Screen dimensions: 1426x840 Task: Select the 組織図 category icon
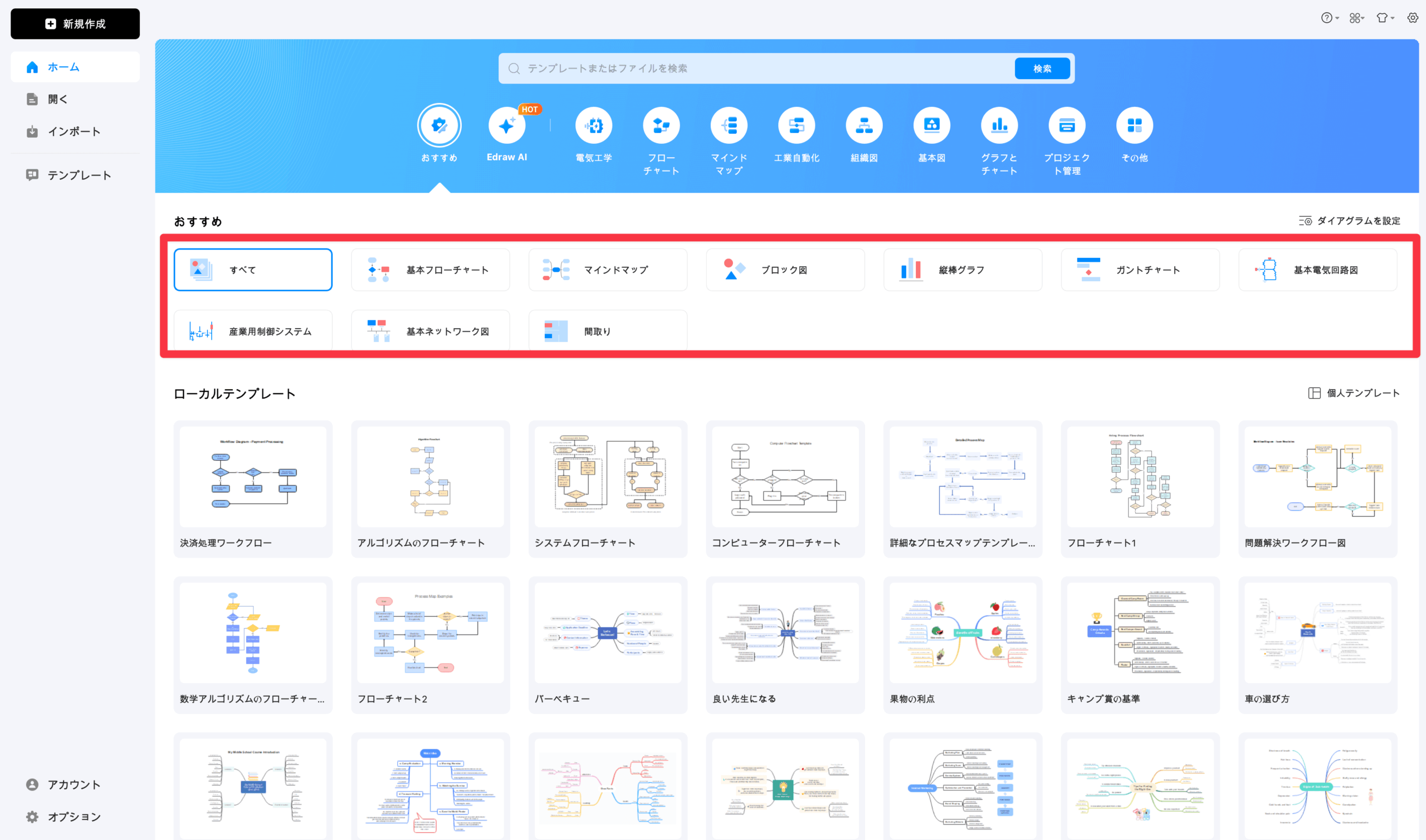tap(864, 126)
